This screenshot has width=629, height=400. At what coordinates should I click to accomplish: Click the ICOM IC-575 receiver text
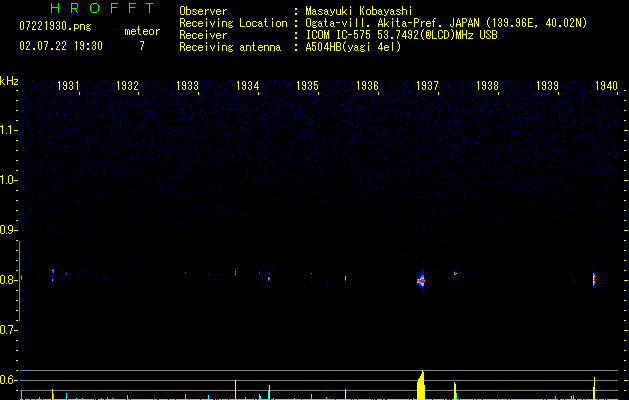[x=401, y=35]
